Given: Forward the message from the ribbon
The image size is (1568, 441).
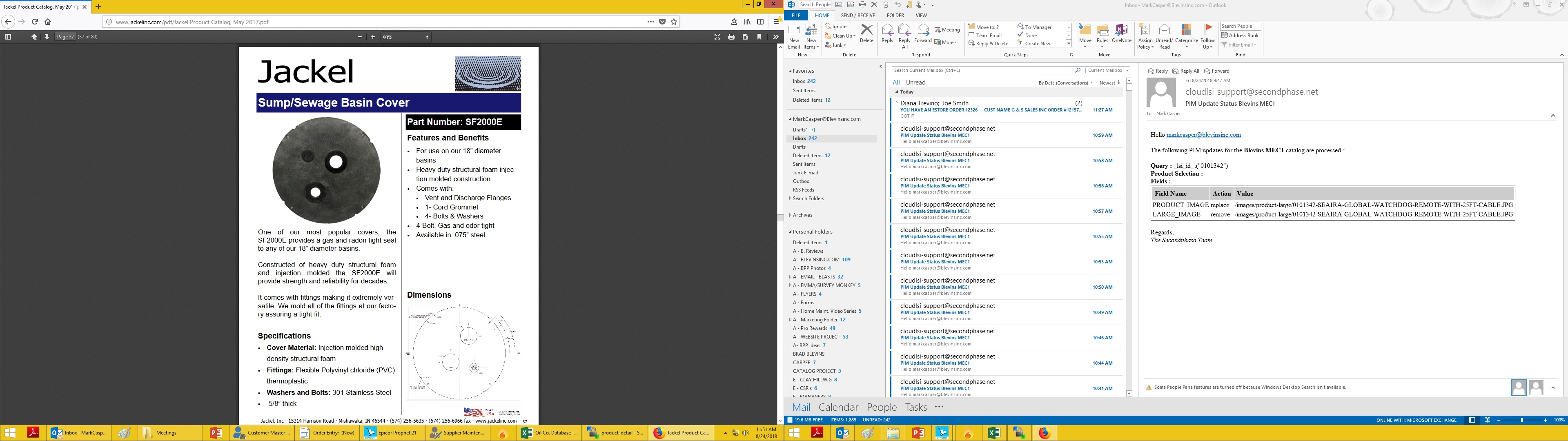Looking at the screenshot, I should tap(923, 33).
